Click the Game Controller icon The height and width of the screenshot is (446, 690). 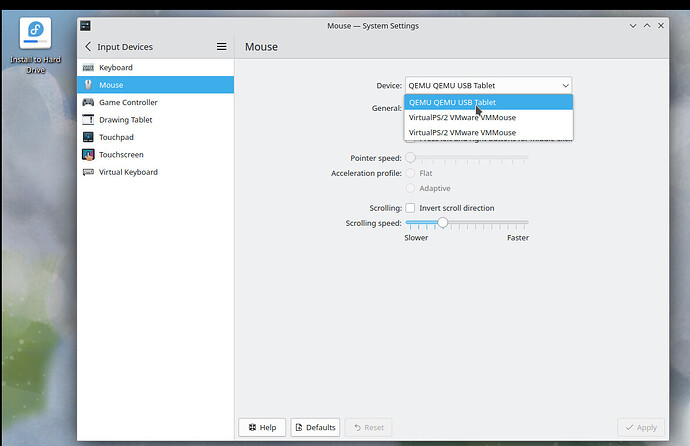click(x=88, y=102)
